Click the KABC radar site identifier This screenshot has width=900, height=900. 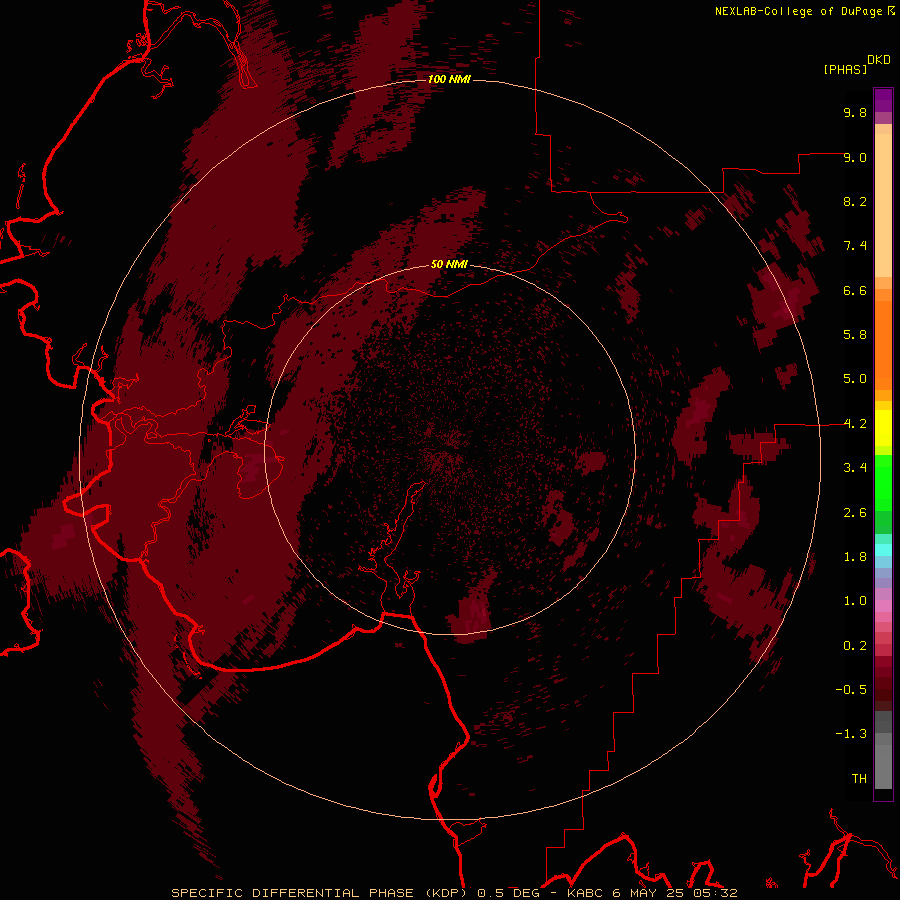586,893
